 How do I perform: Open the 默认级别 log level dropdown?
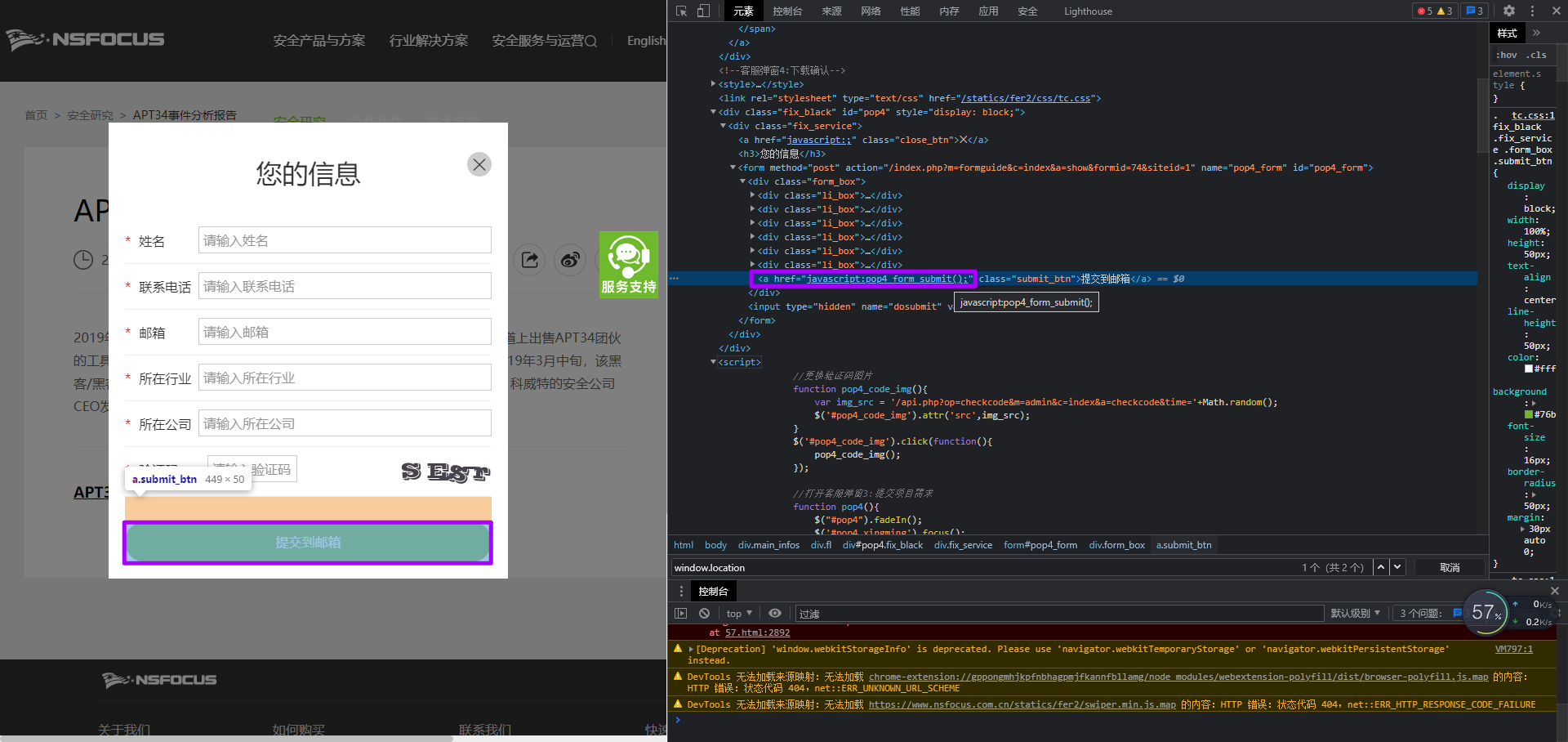tap(1355, 613)
